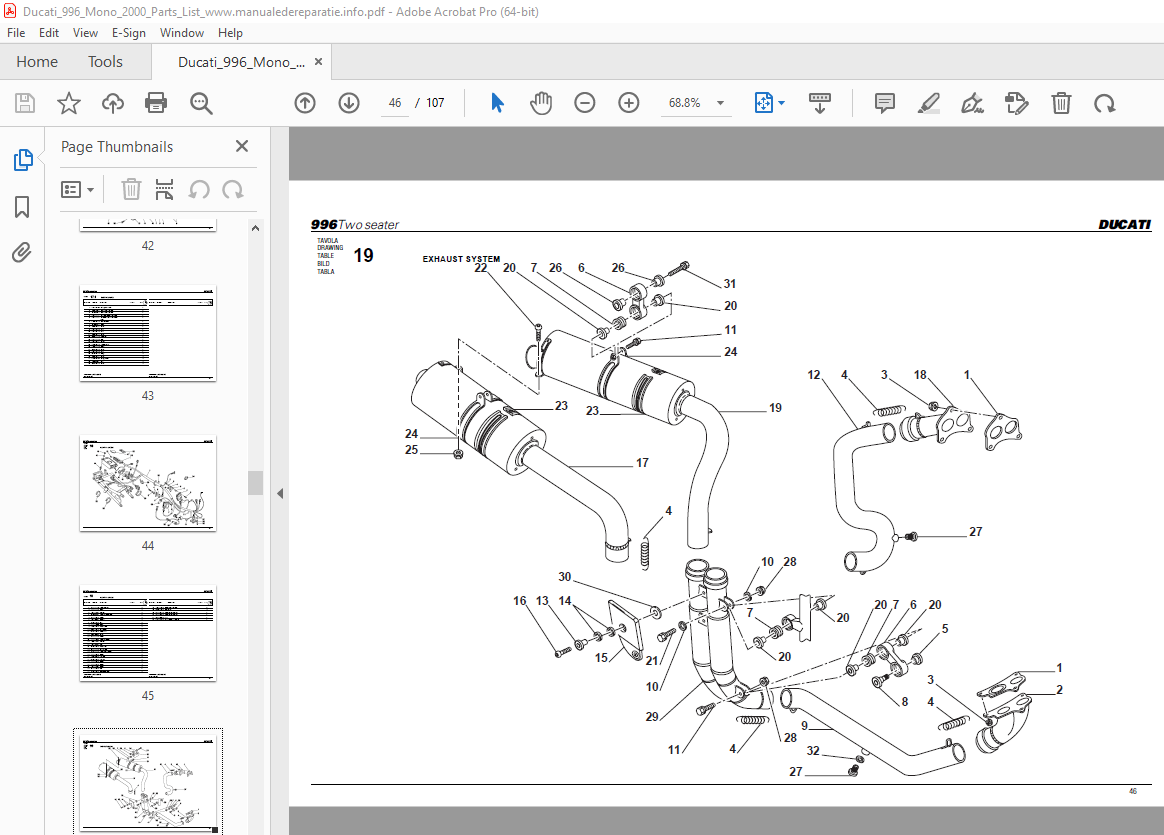Screen dimensions: 1164x835
Task: Switch to the Home tab
Action: coord(37,62)
